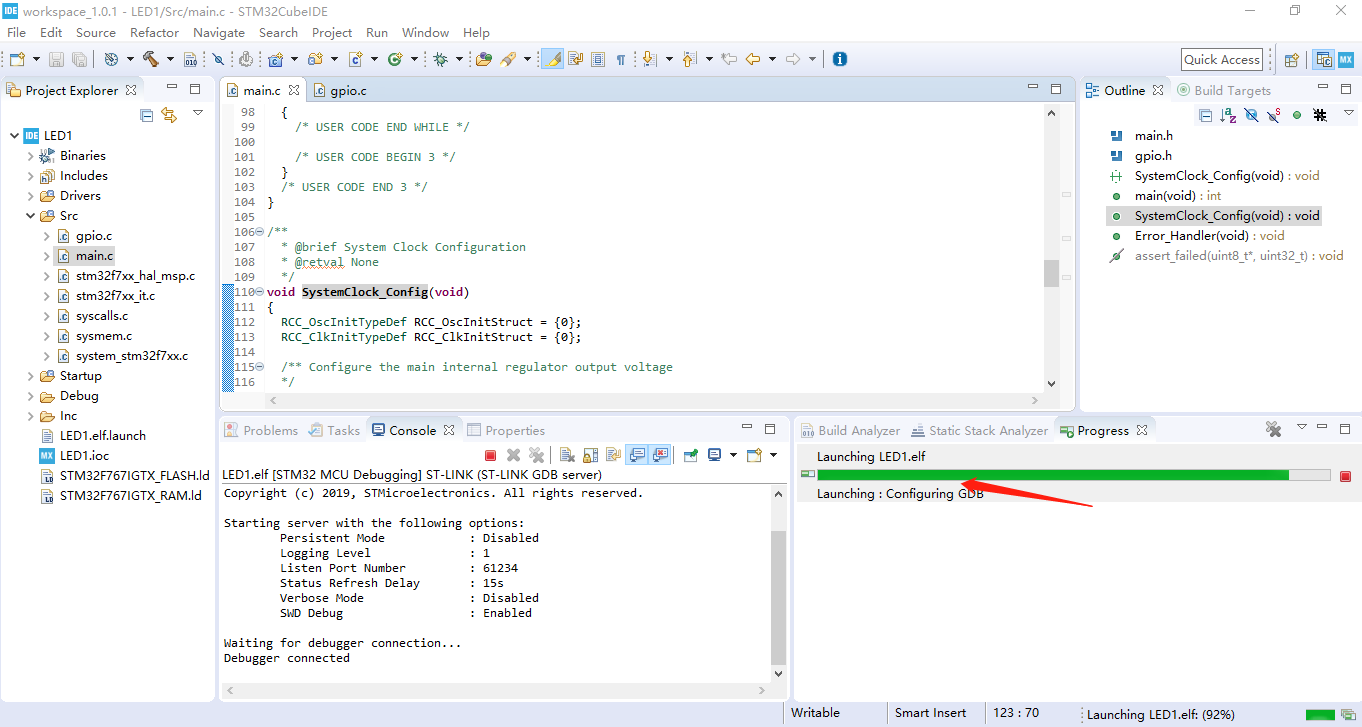Screen dimensions: 1362x727
Task: Switch to the gpio.c editor tab
Action: point(340,90)
